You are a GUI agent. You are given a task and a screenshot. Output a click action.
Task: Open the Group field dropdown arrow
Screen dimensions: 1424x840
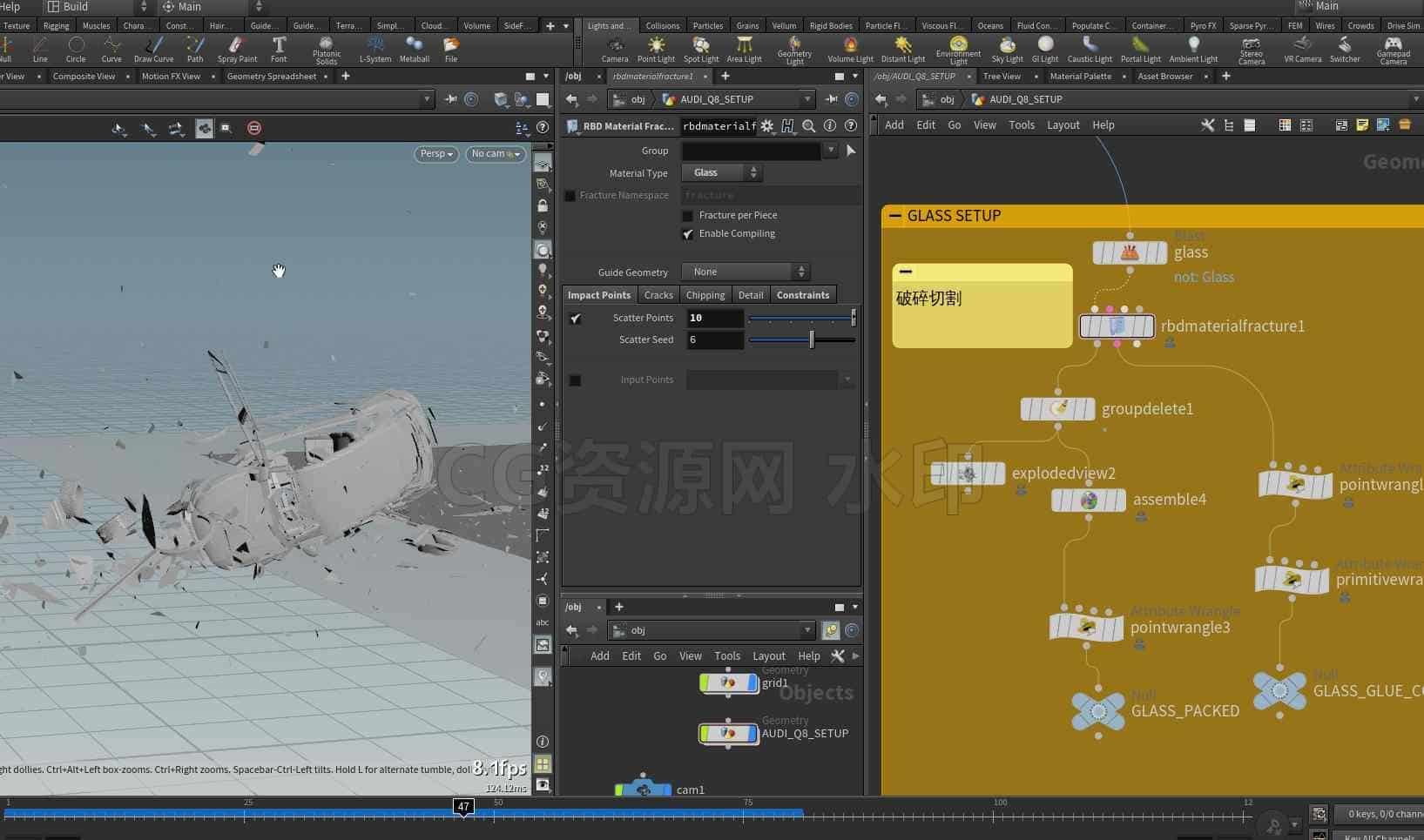tap(831, 151)
